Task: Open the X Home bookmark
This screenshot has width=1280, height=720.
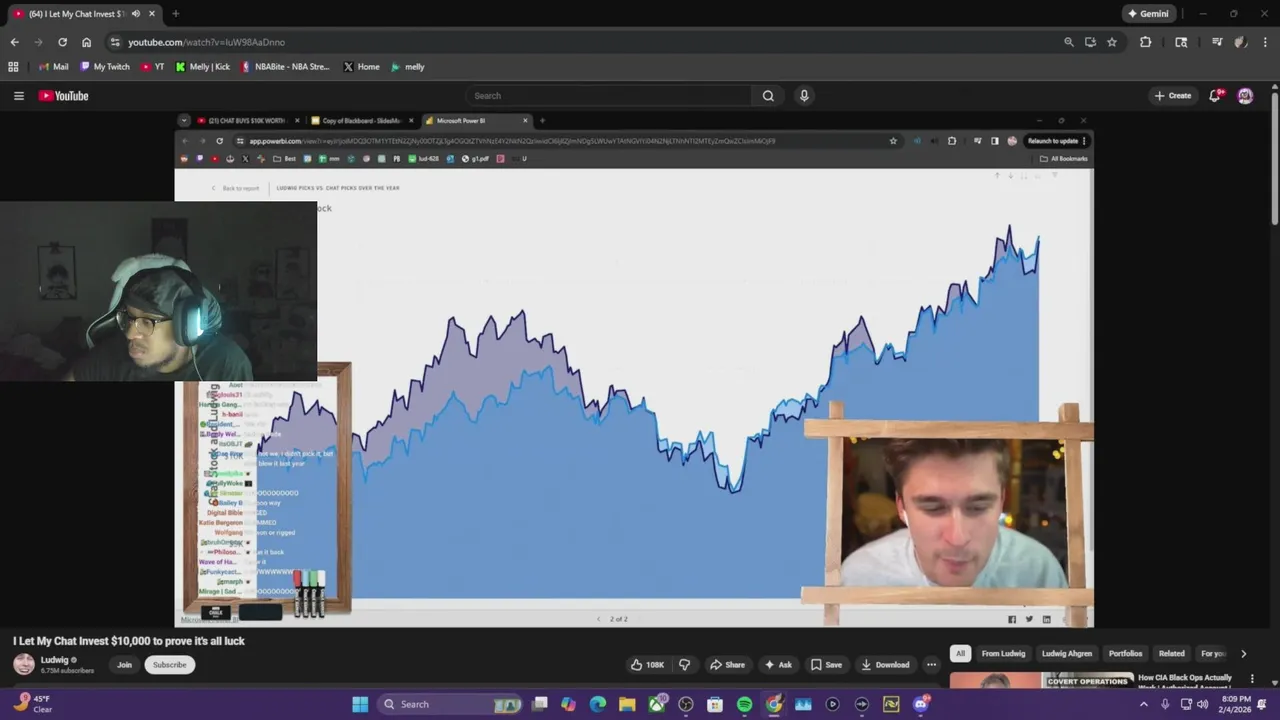Action: click(361, 67)
